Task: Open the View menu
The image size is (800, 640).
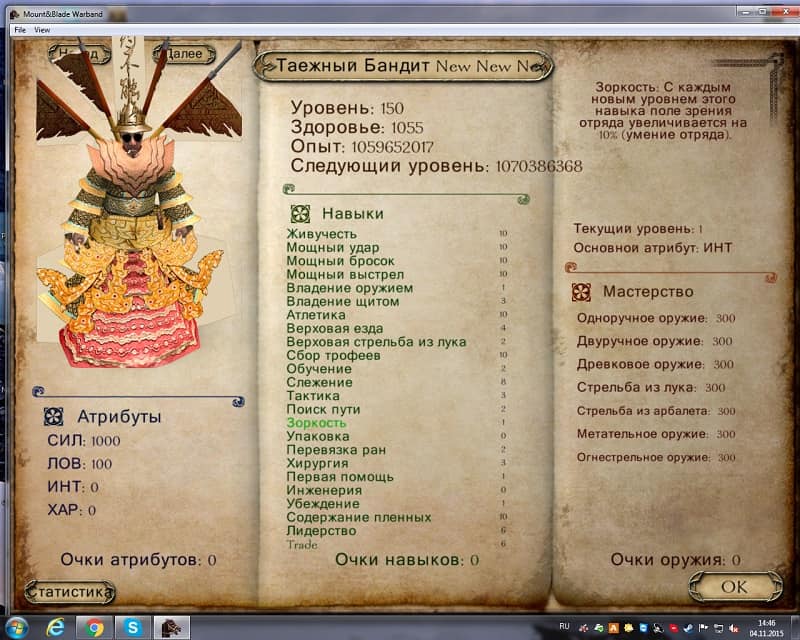Action: (42, 30)
